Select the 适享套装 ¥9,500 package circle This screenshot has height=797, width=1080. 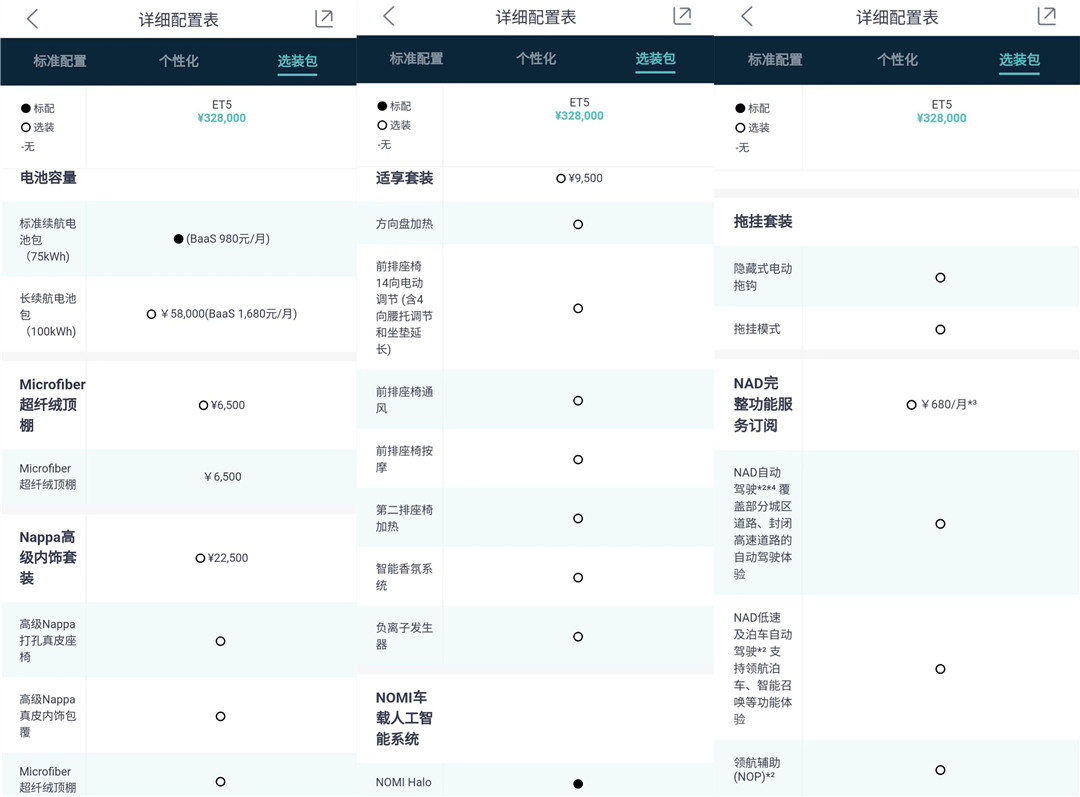point(561,178)
